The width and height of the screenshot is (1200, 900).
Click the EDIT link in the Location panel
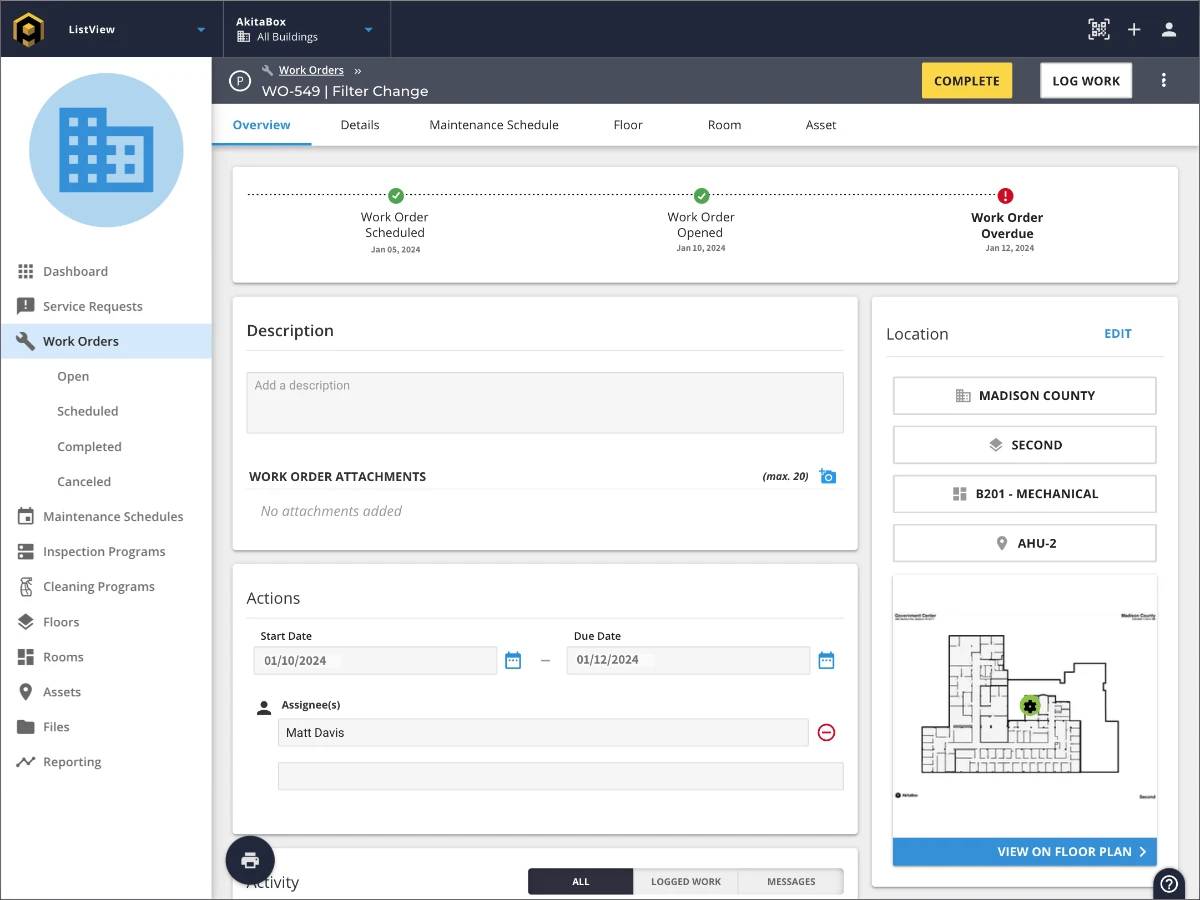click(x=1117, y=334)
